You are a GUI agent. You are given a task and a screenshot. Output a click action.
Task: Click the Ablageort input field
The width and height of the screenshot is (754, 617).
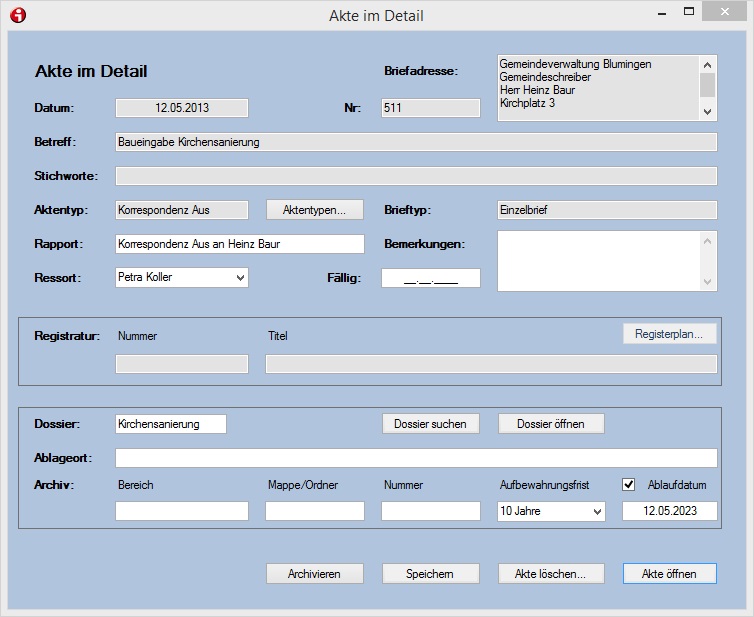click(x=416, y=458)
